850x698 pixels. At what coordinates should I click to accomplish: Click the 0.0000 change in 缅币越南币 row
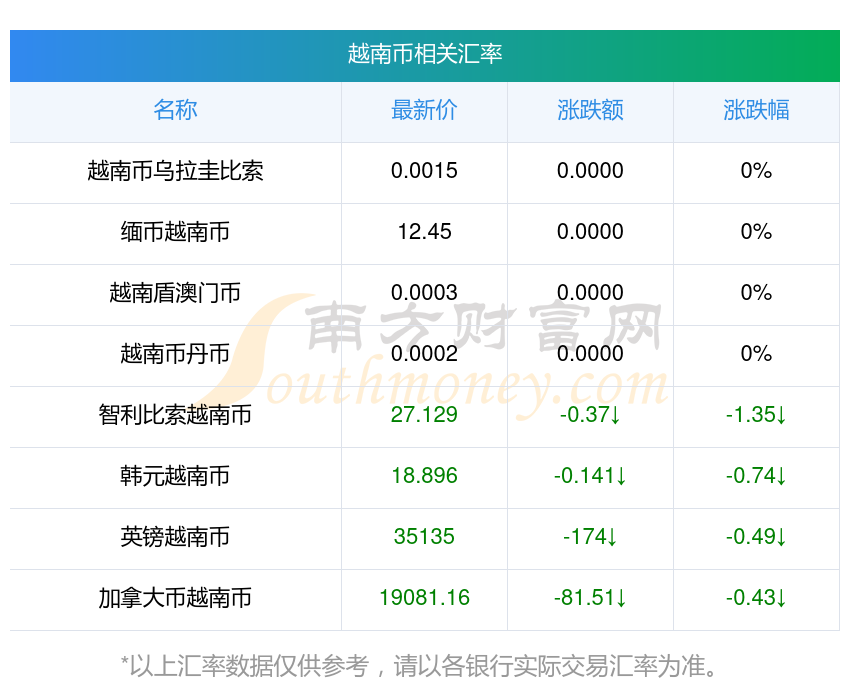pyautogui.click(x=590, y=232)
